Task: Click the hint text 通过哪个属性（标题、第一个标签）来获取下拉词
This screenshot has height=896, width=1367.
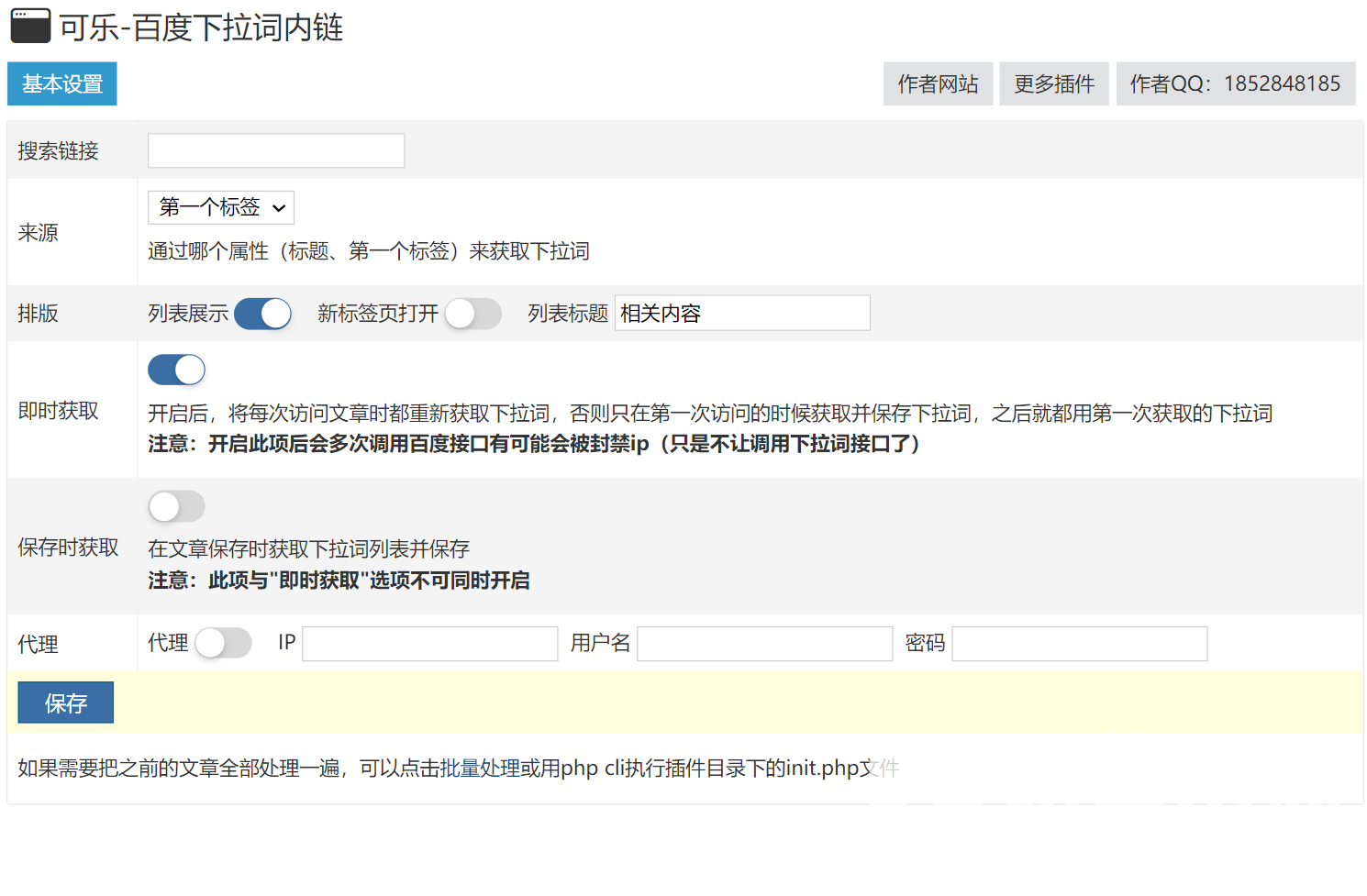Action: tap(369, 251)
